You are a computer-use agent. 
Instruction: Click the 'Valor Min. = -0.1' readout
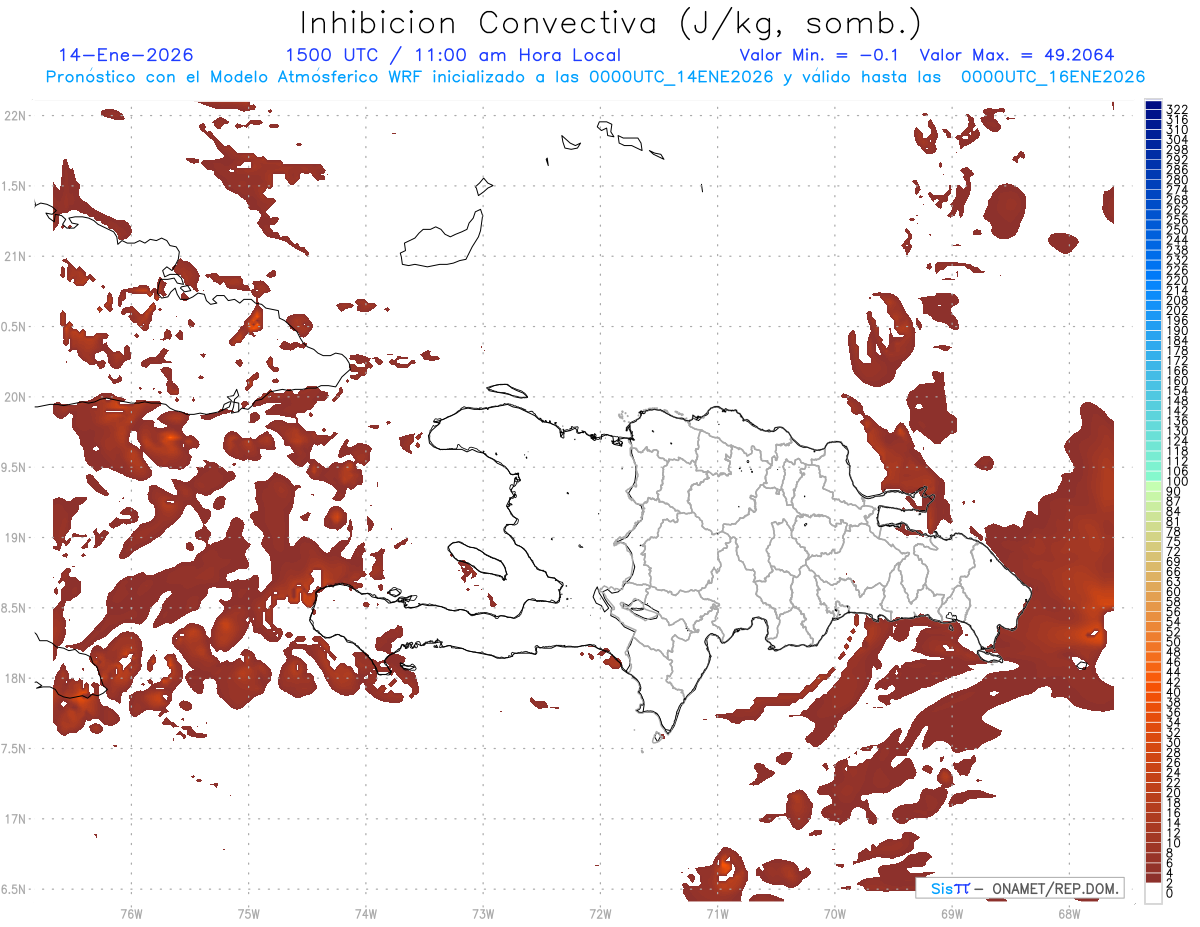click(820, 55)
